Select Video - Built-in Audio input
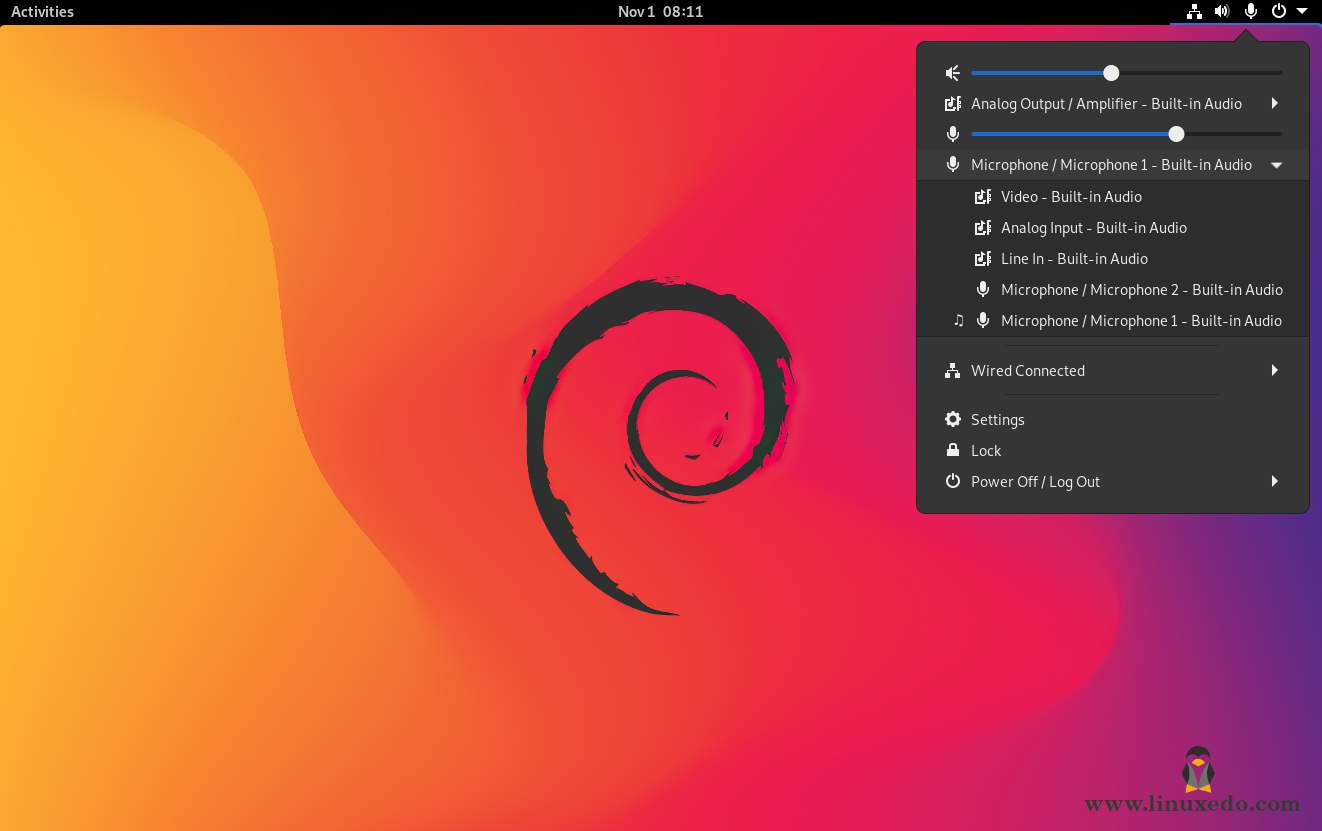This screenshot has width=1322, height=831. point(1113,197)
